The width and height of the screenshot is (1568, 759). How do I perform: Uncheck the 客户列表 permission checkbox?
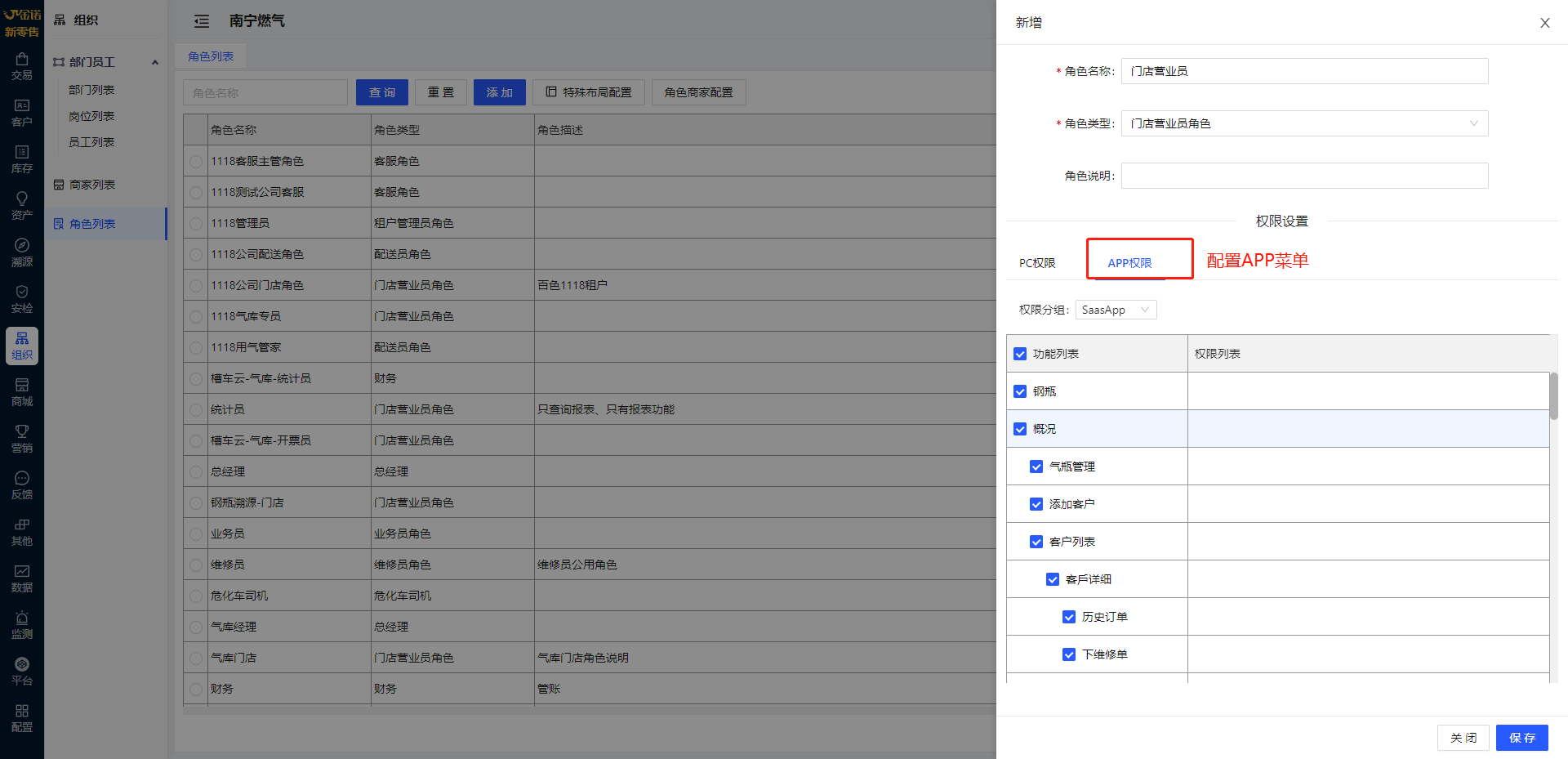(x=1036, y=542)
